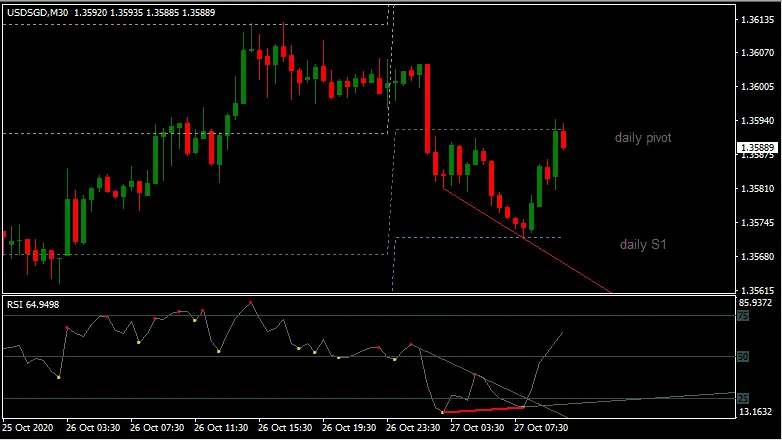Viewport: 782px width, 440px height.
Task: Click the RSI level 25 marker
Action: [x=743, y=399]
